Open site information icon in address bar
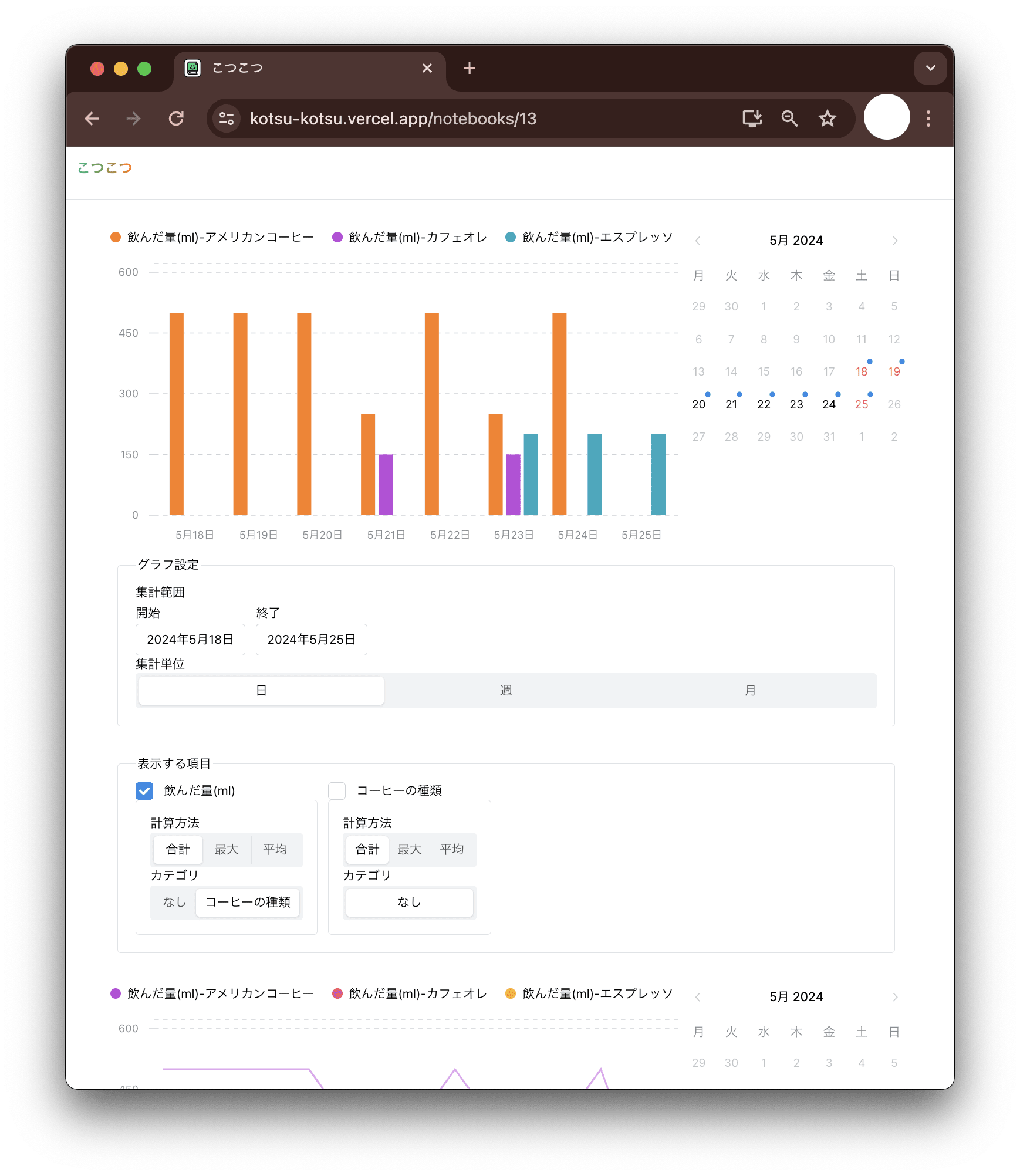Viewport: 1020px width, 1176px height. coord(227,119)
